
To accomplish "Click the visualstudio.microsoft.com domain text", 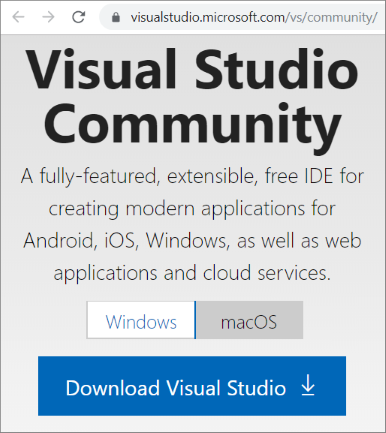I will click(208, 17).
